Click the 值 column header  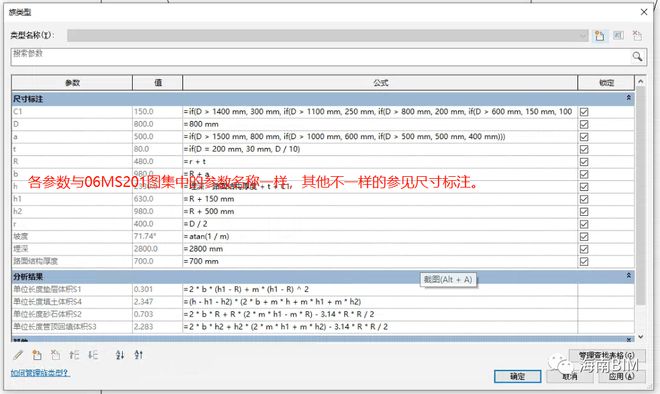(x=158, y=83)
